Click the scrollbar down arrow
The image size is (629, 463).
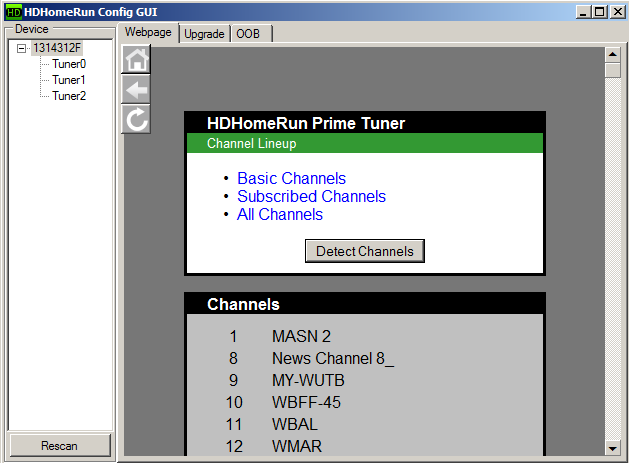(x=613, y=448)
